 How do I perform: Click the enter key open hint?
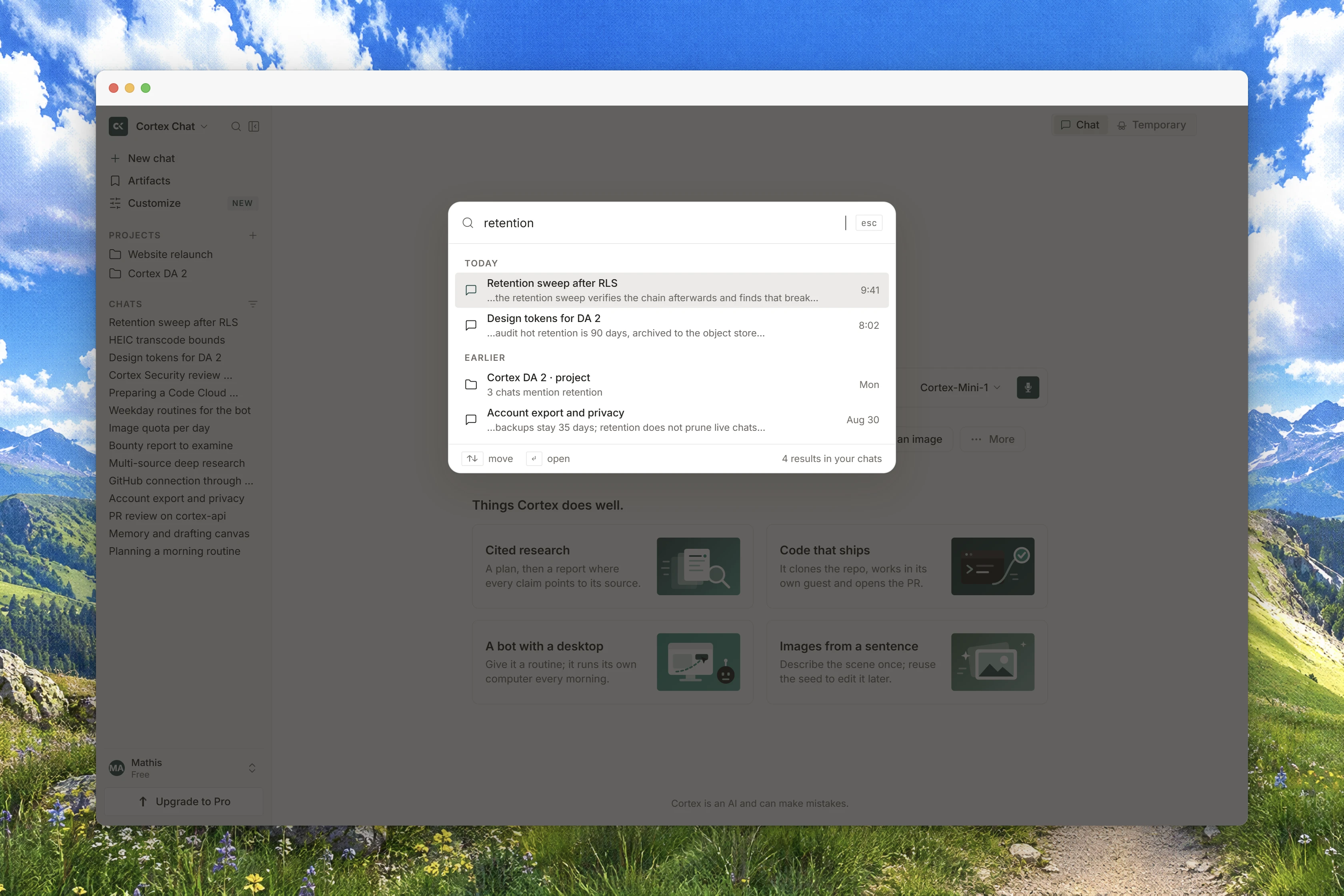[534, 459]
